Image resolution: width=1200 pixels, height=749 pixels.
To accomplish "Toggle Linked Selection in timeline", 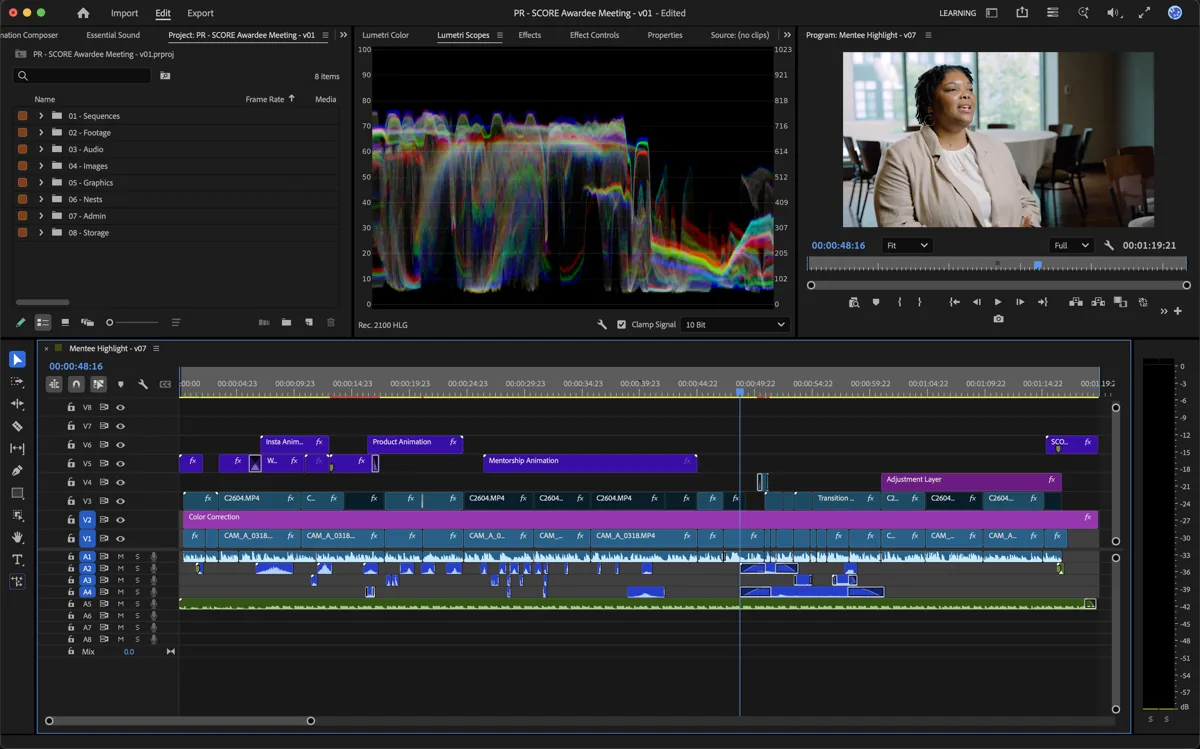I will point(98,384).
